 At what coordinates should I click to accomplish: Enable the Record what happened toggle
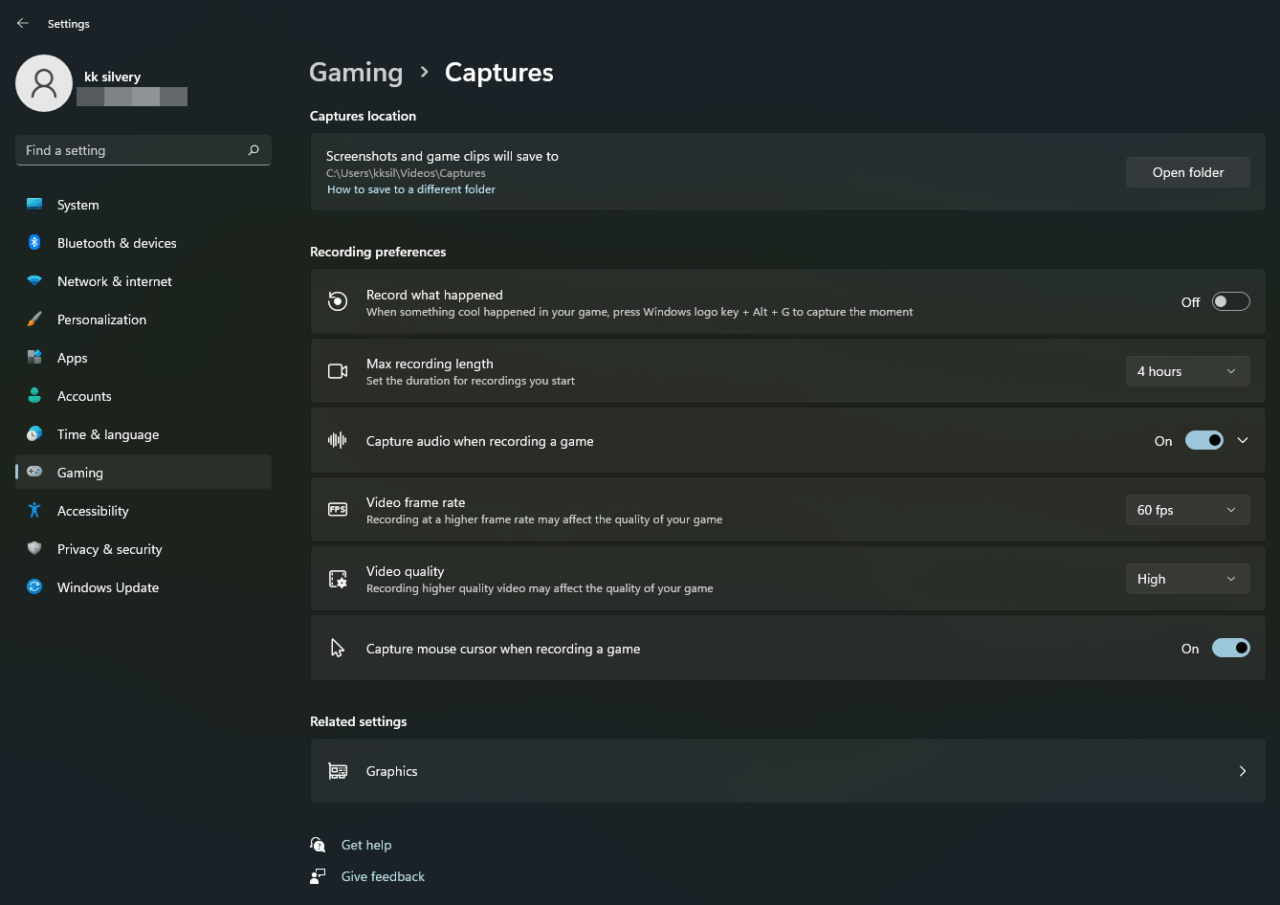(1230, 302)
